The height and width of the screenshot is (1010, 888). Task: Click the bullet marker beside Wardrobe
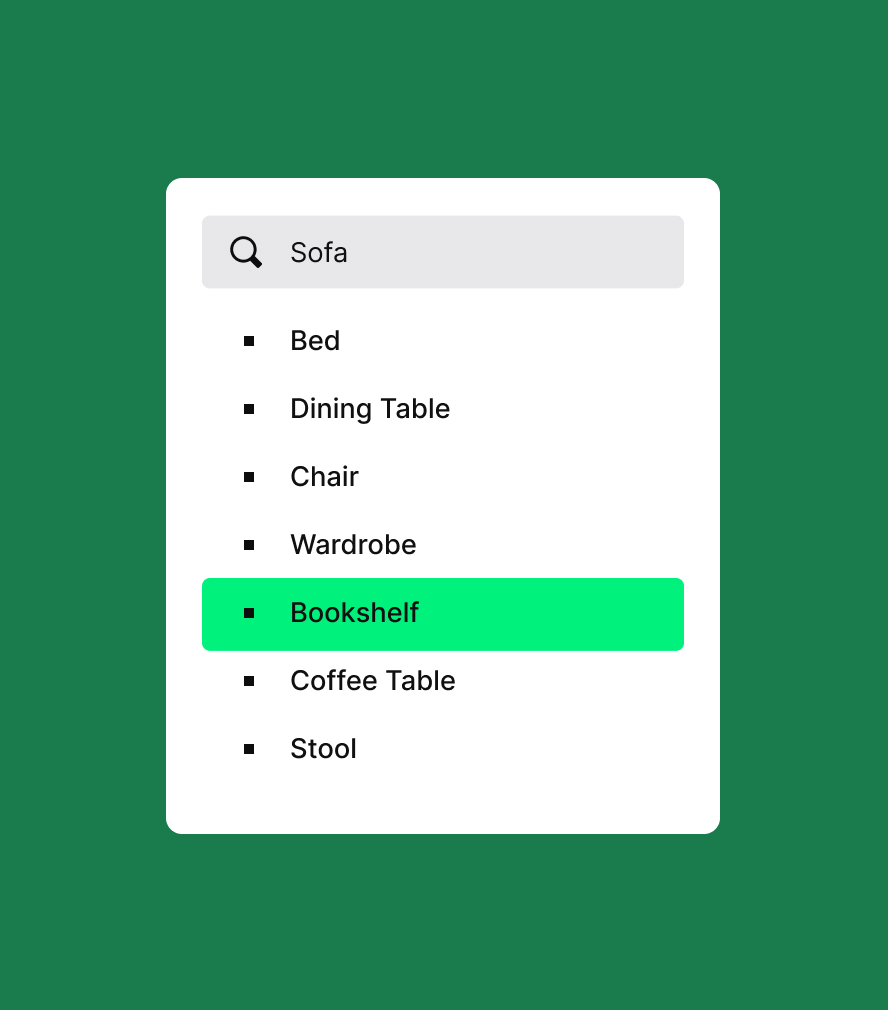pyautogui.click(x=249, y=545)
